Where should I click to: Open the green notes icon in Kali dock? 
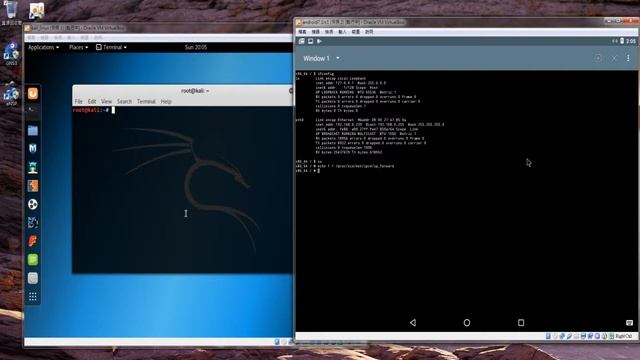(x=33, y=260)
